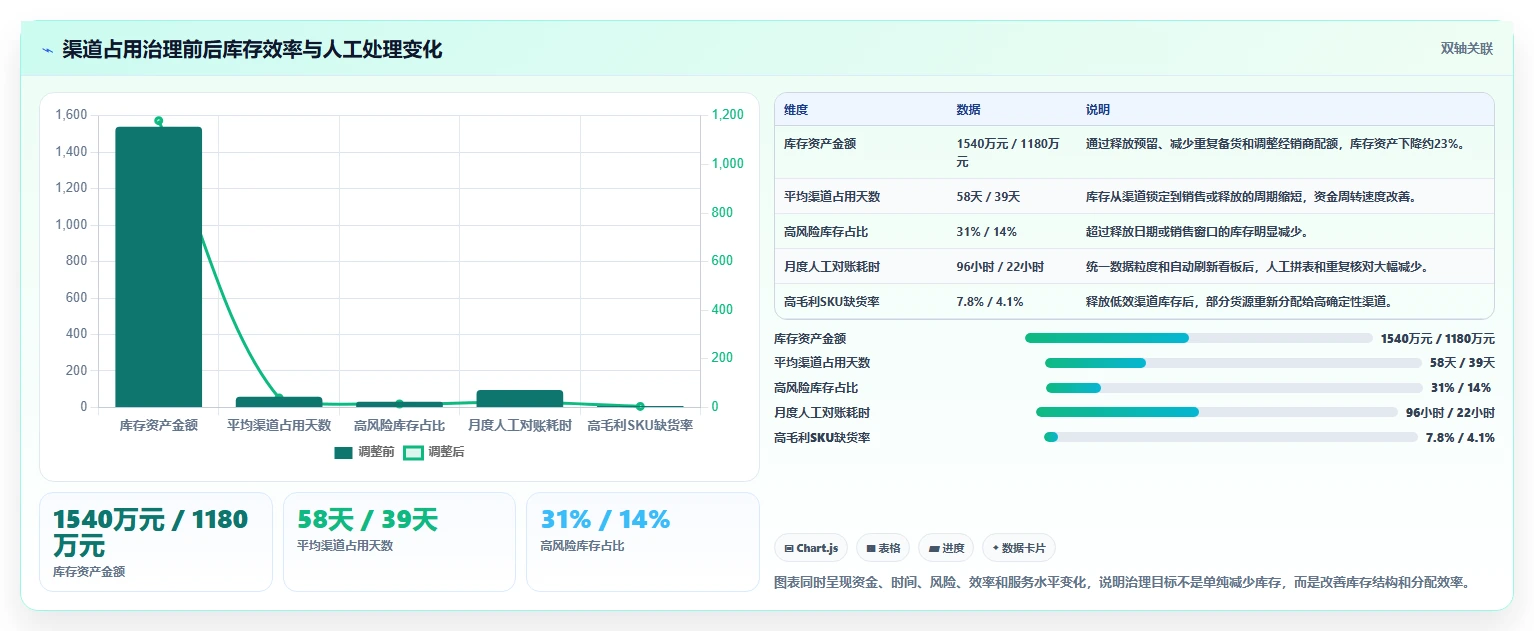The width and height of the screenshot is (1534, 631).
Task: Click x-axis label 高风险库存占比 under chart
Action: tap(399, 425)
